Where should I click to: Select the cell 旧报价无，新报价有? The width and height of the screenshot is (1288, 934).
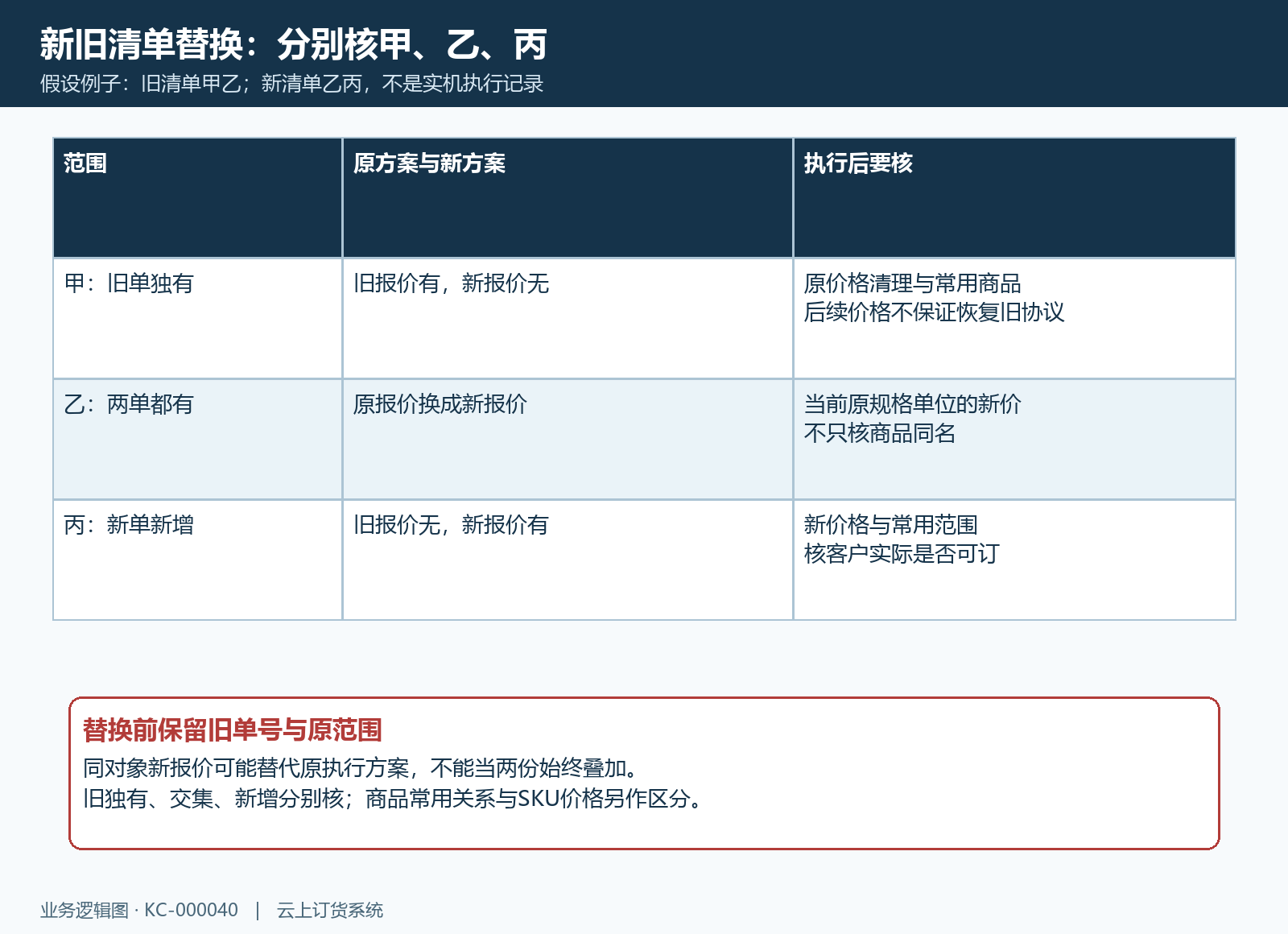(x=568, y=560)
